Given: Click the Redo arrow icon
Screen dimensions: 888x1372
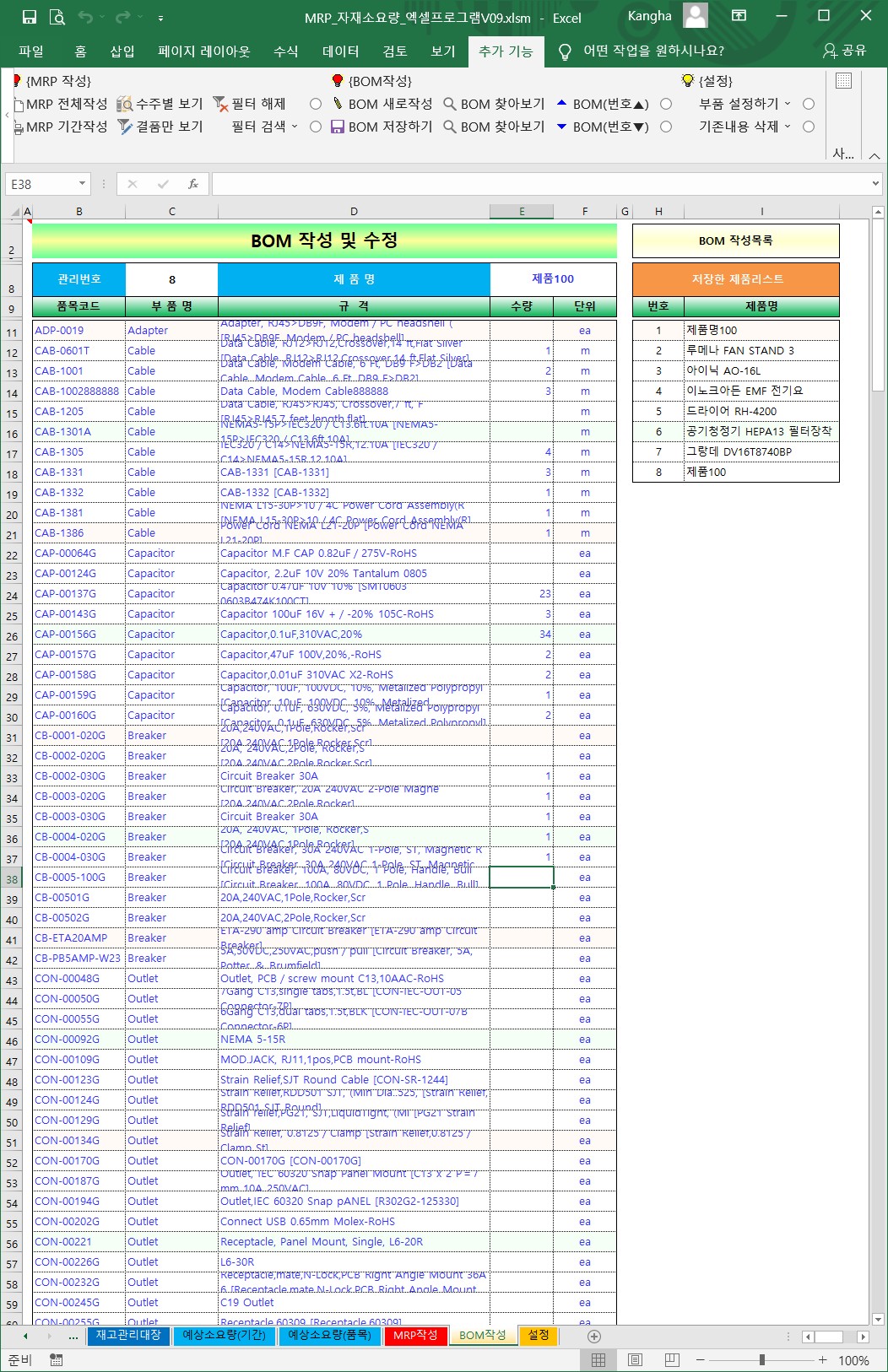Looking at the screenshot, I should 122,16.
